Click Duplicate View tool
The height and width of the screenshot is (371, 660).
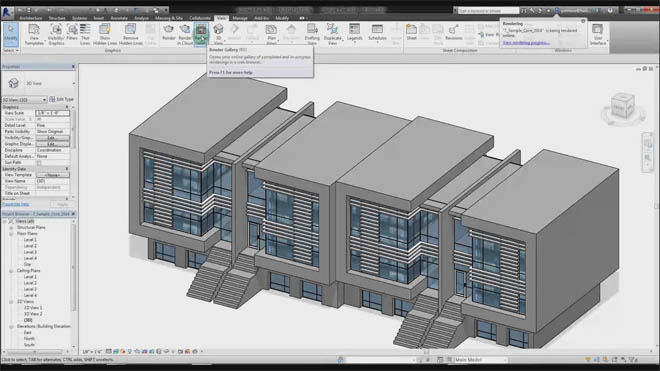[333, 34]
